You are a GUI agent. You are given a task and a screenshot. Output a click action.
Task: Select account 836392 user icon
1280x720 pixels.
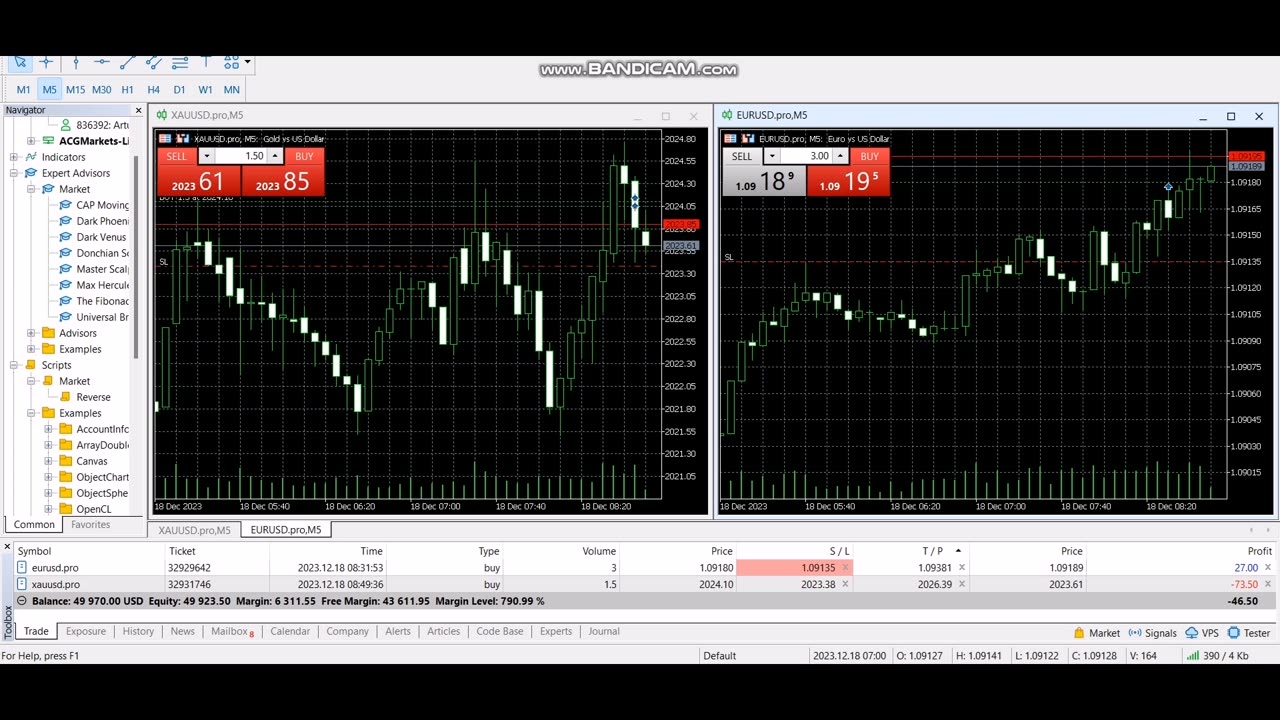coord(66,125)
